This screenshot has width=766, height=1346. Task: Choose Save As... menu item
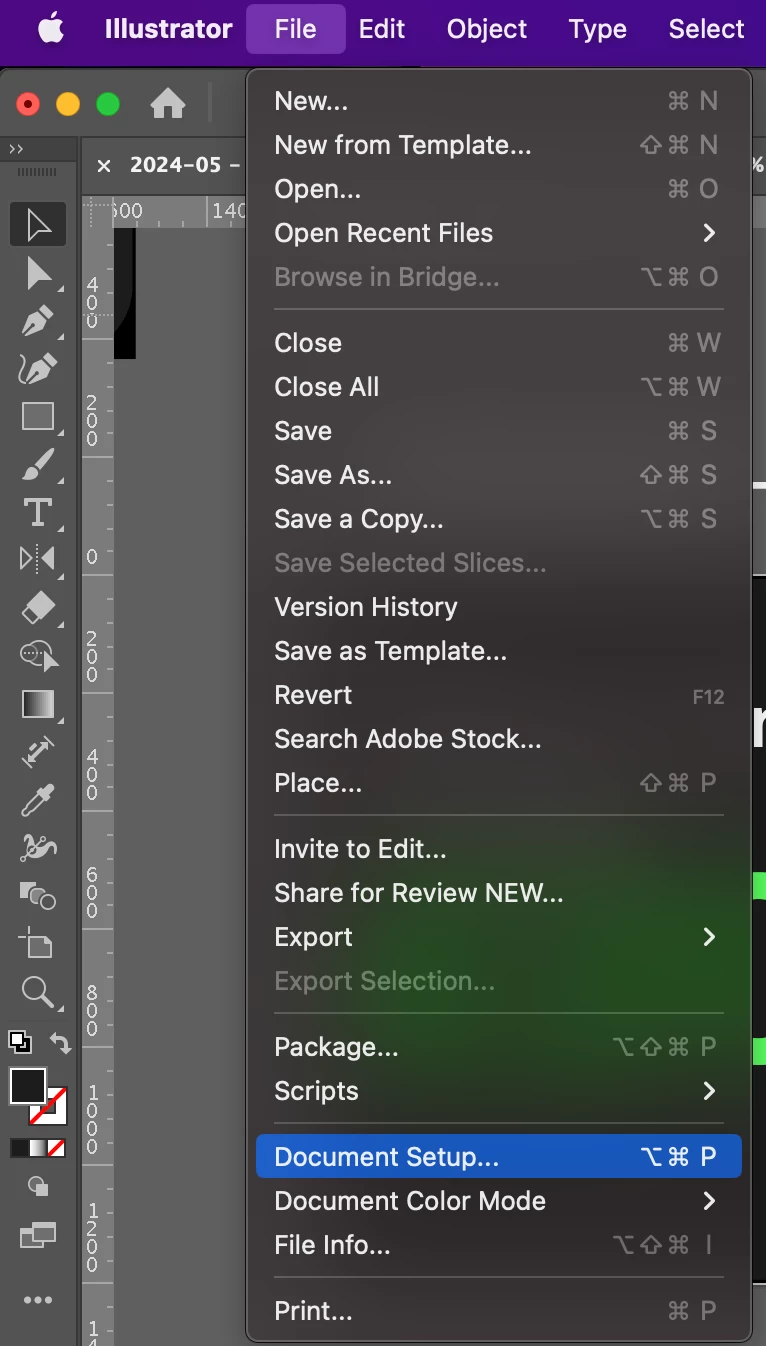click(498, 475)
